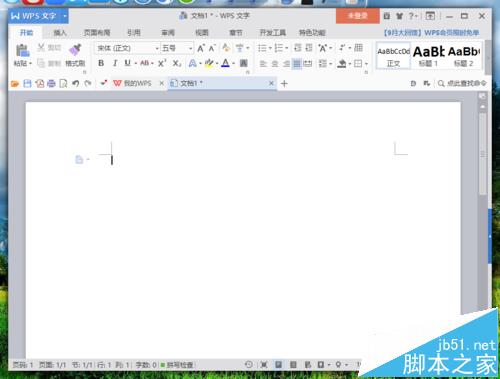Select the 标题 1 heading style

[428, 56]
